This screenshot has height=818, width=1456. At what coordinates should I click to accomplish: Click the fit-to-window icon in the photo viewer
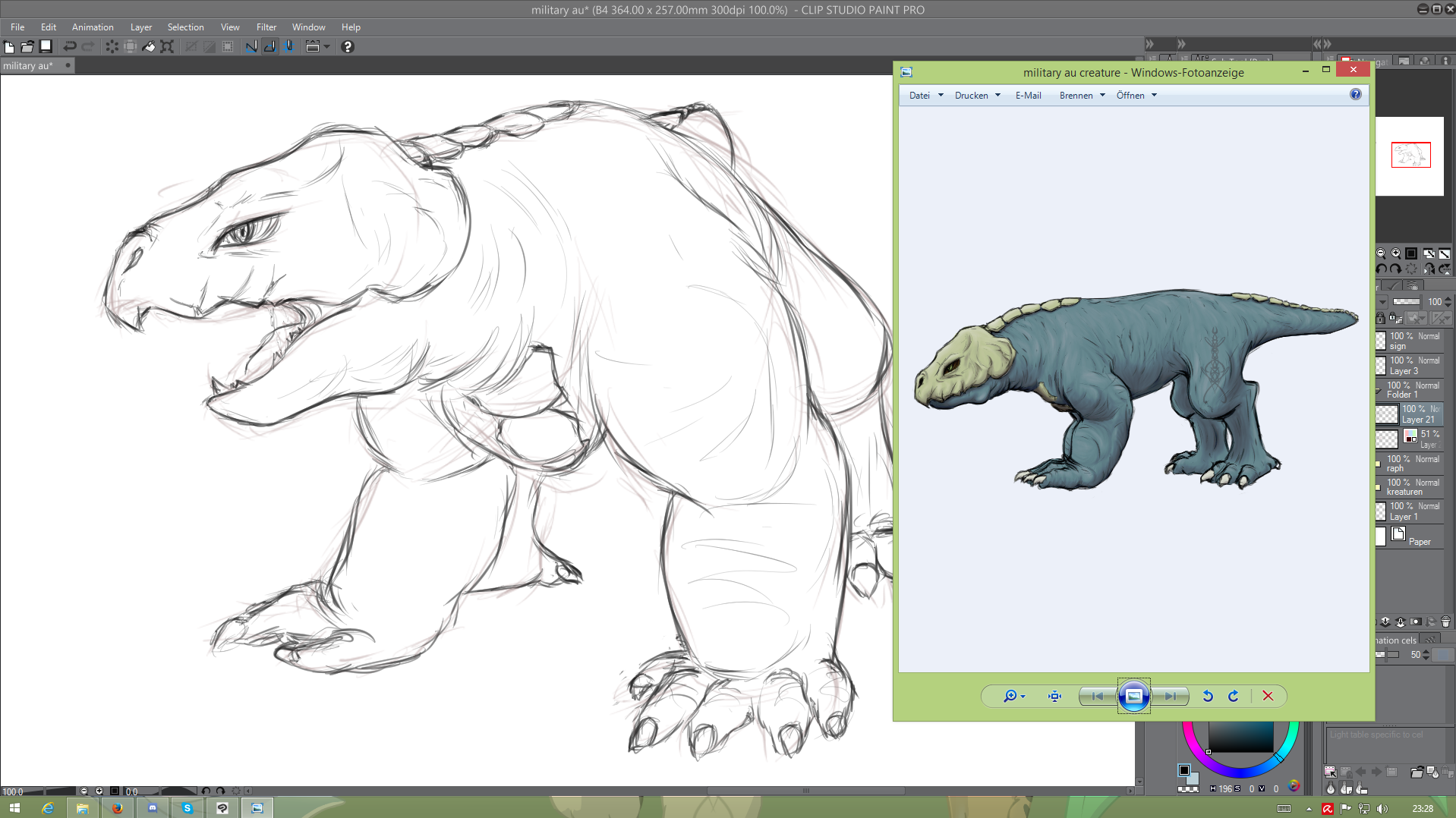[x=1054, y=696]
